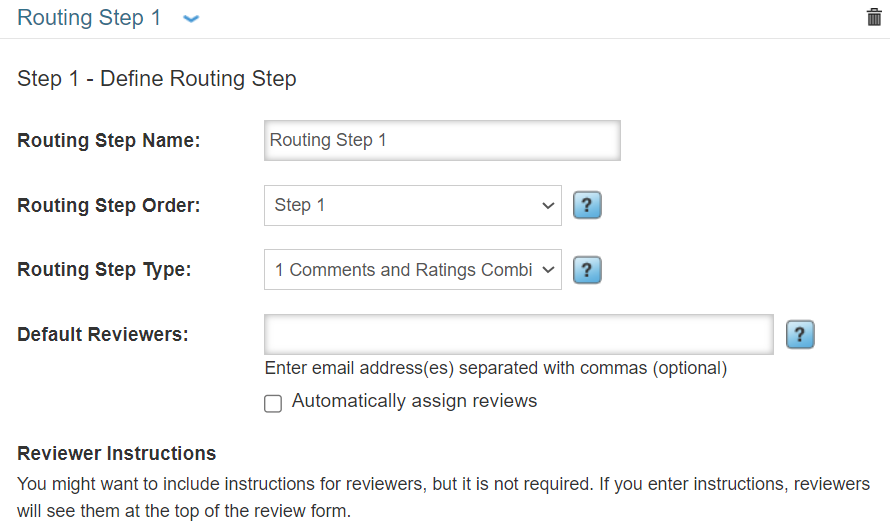The width and height of the screenshot is (890, 529).
Task: Click the "Routing Step Type:" label
Action: (105, 270)
